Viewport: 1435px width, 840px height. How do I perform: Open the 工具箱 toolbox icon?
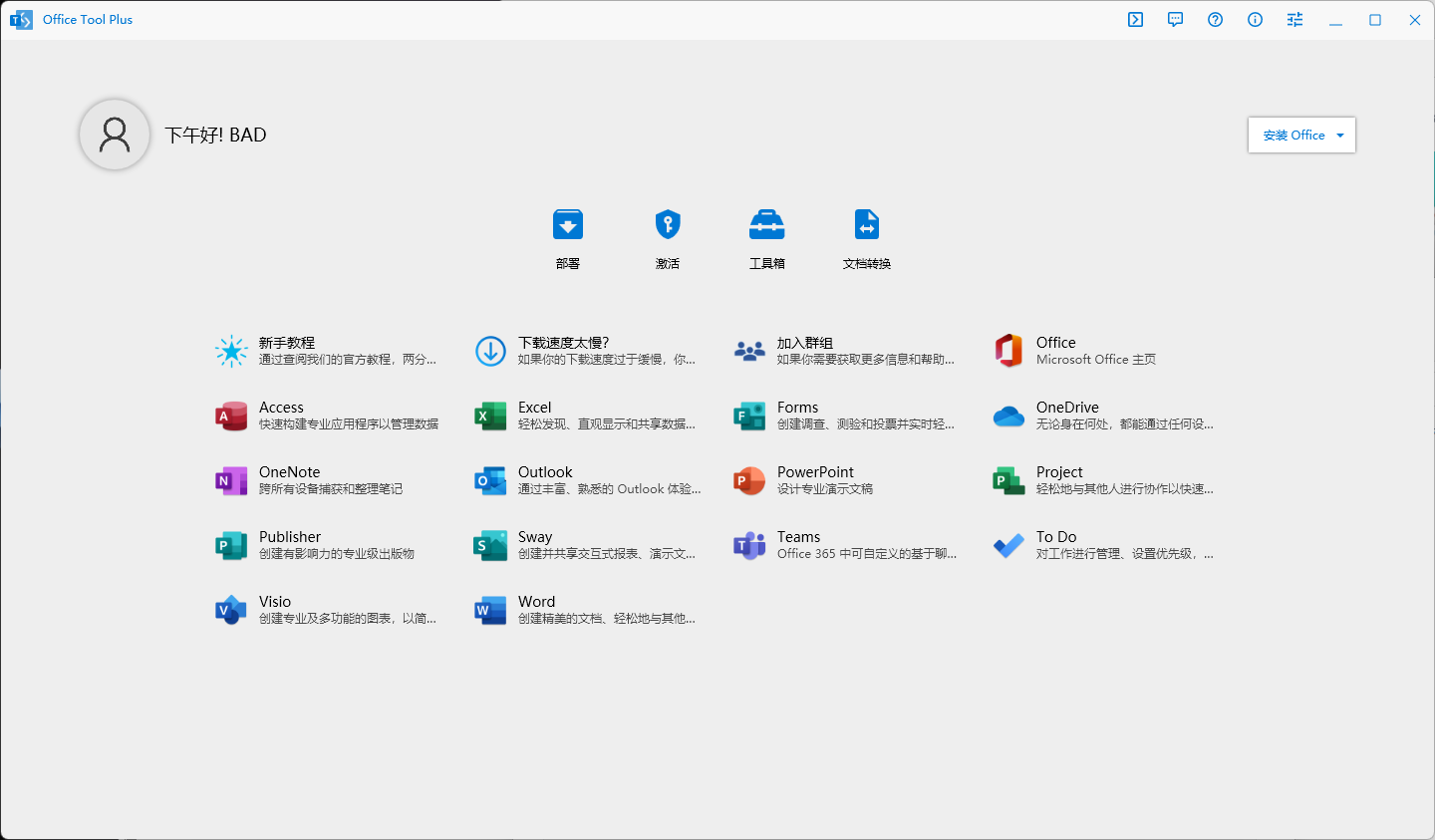tap(767, 225)
